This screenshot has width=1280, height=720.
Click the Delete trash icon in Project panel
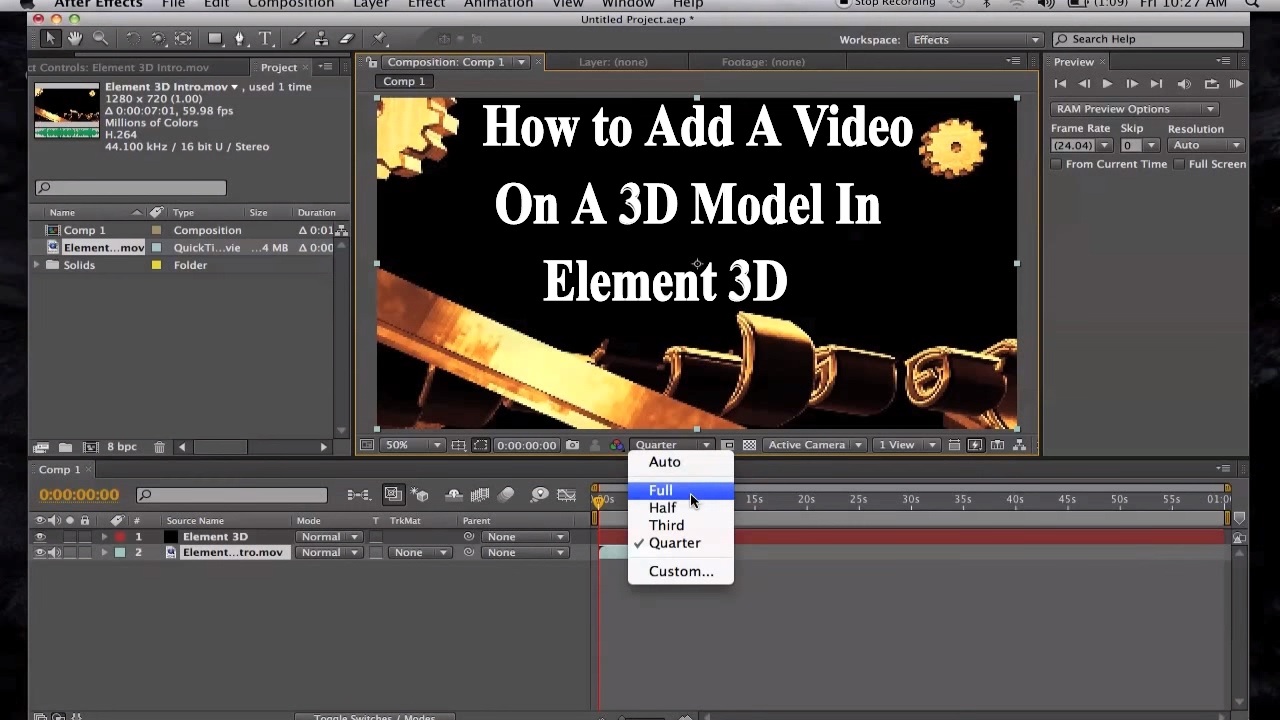[159, 447]
